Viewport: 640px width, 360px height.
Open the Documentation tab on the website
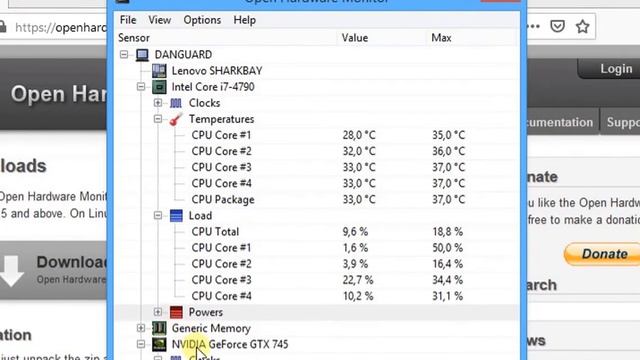[x=562, y=122]
